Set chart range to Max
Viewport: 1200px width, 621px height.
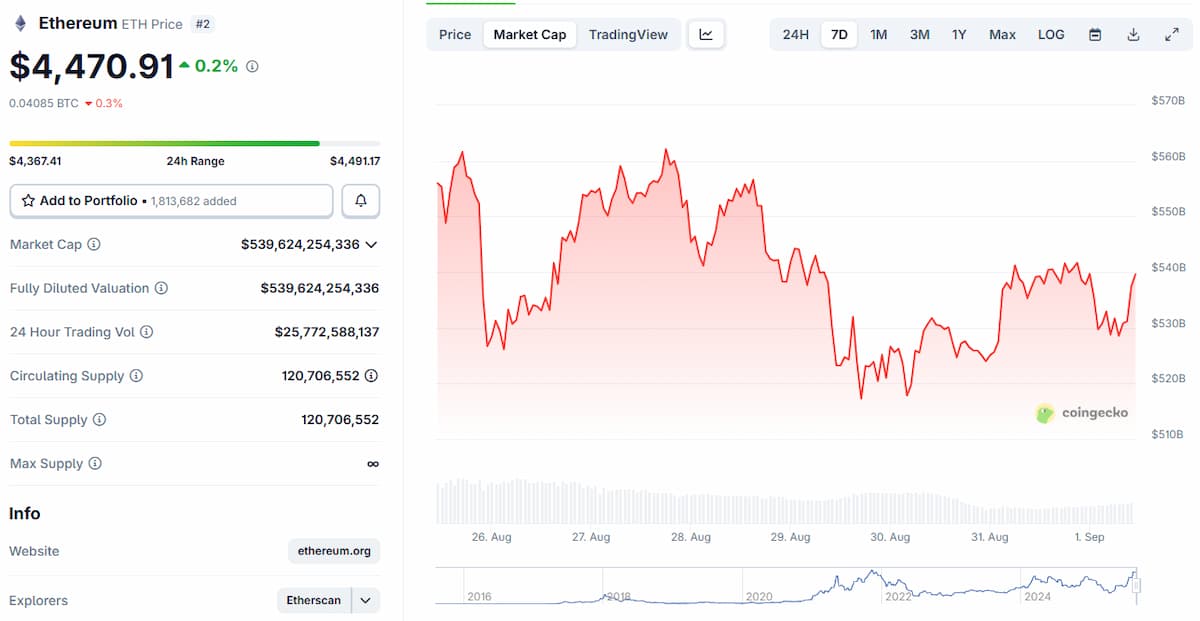1002,34
